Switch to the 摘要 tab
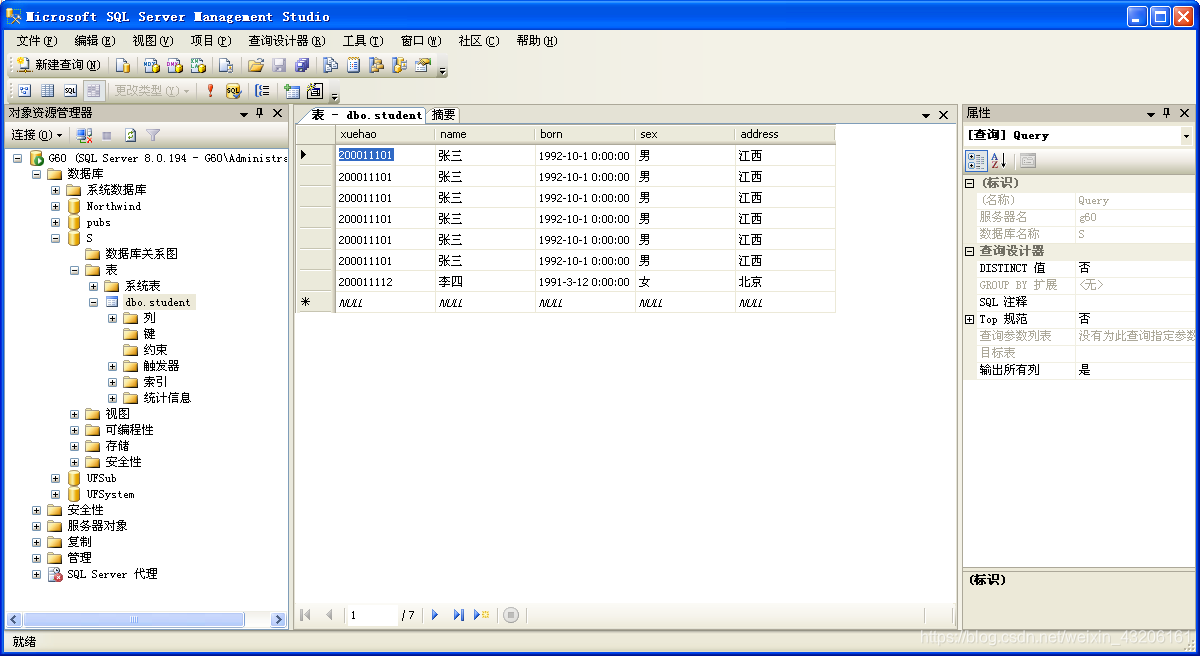The width and height of the screenshot is (1200, 656). [443, 115]
